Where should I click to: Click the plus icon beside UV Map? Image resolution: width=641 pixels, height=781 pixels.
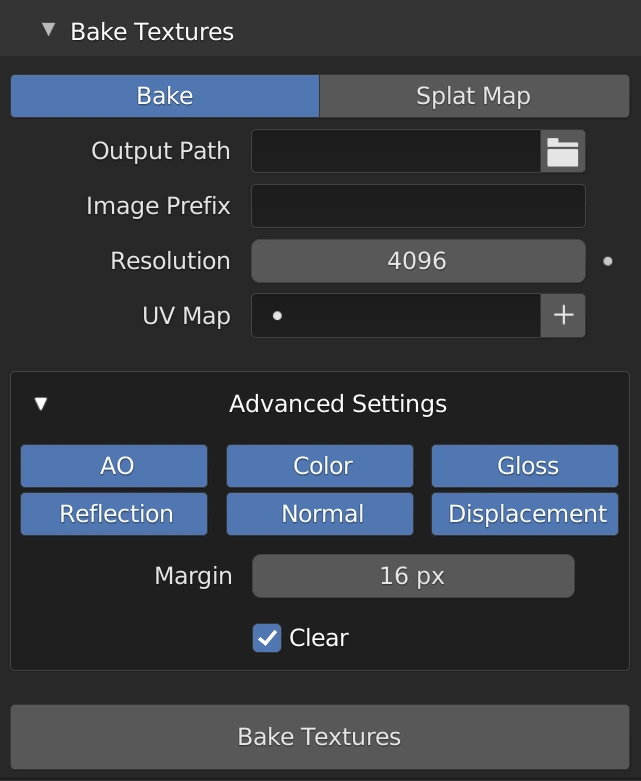click(563, 316)
